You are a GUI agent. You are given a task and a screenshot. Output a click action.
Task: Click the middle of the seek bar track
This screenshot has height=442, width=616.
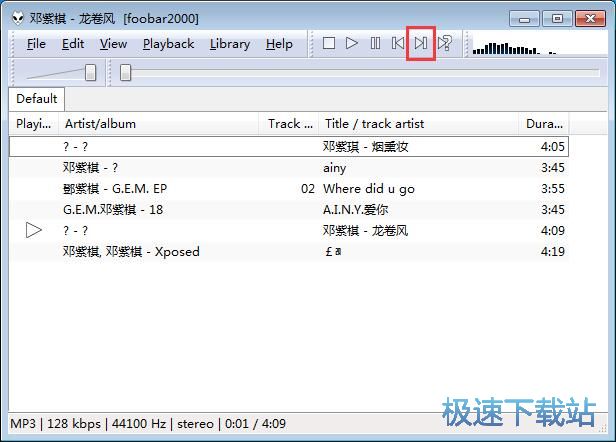pyautogui.click(x=360, y=73)
